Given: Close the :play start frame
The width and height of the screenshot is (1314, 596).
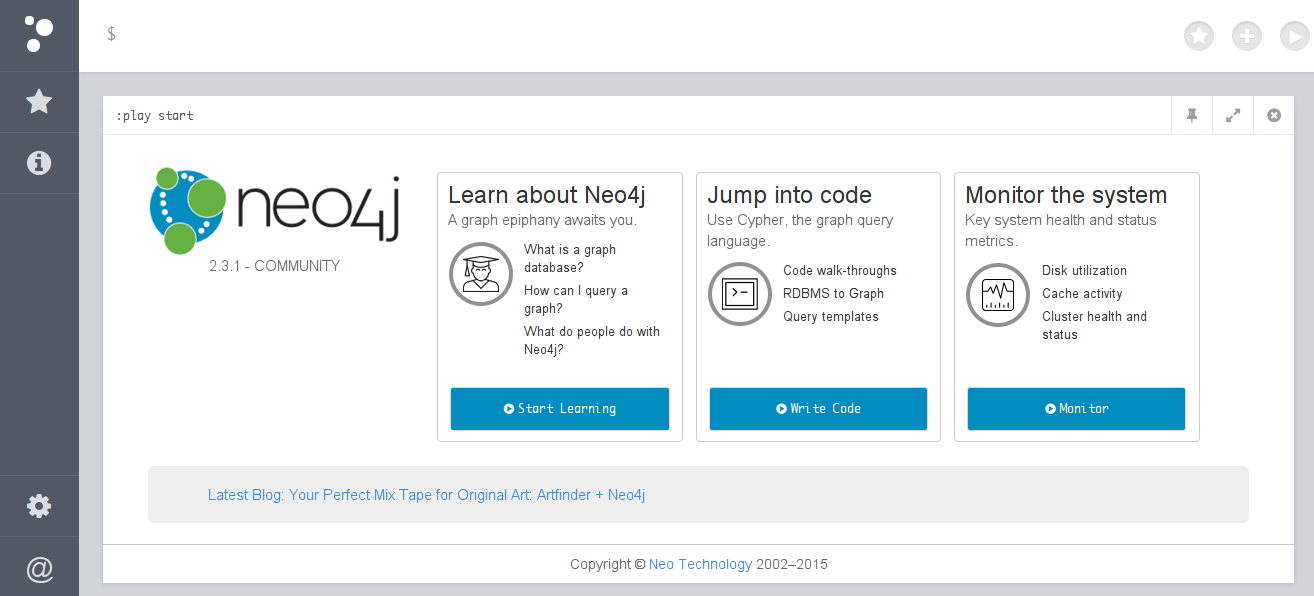Looking at the screenshot, I should [x=1274, y=115].
